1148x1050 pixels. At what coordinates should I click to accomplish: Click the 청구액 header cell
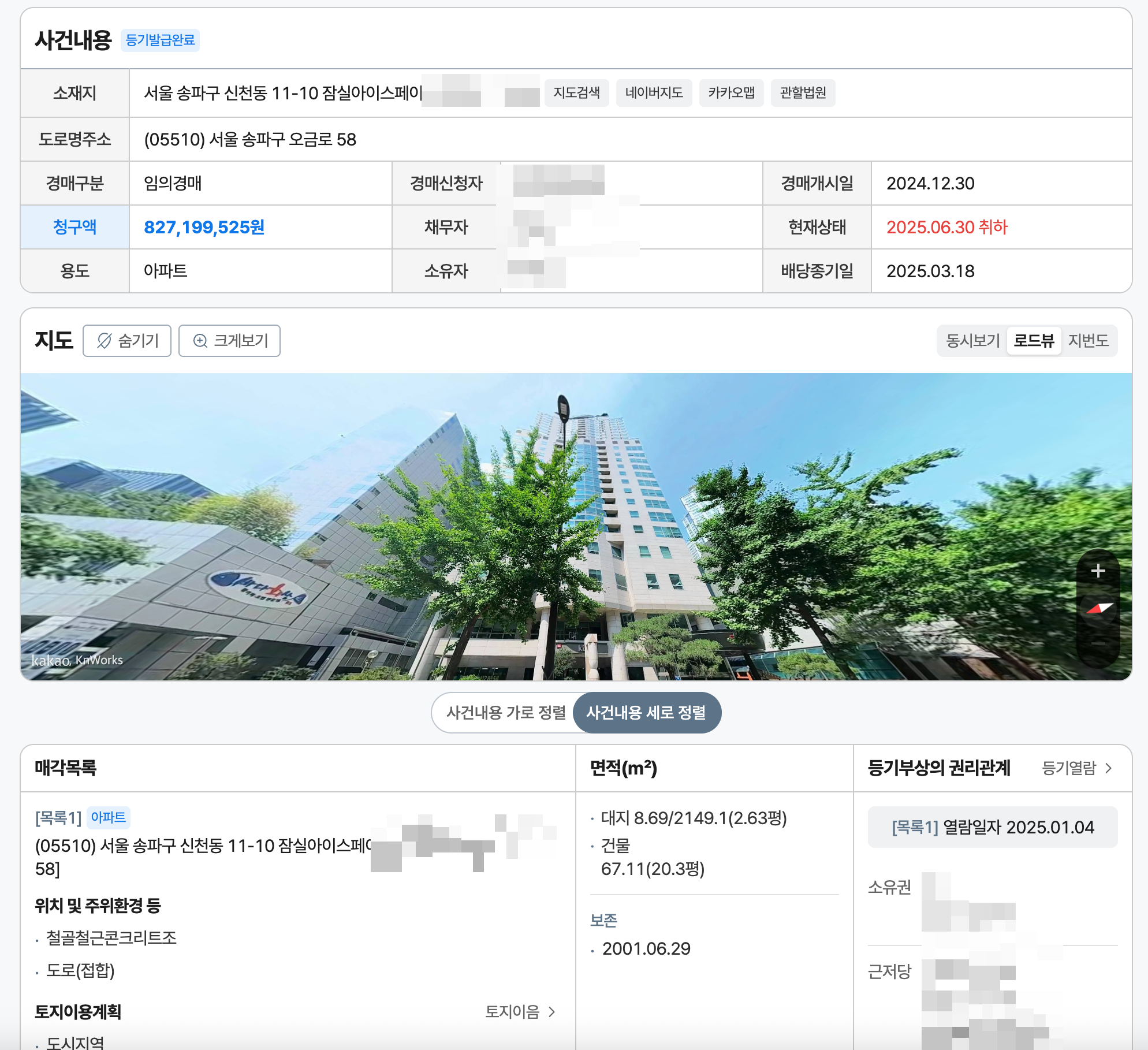click(74, 228)
